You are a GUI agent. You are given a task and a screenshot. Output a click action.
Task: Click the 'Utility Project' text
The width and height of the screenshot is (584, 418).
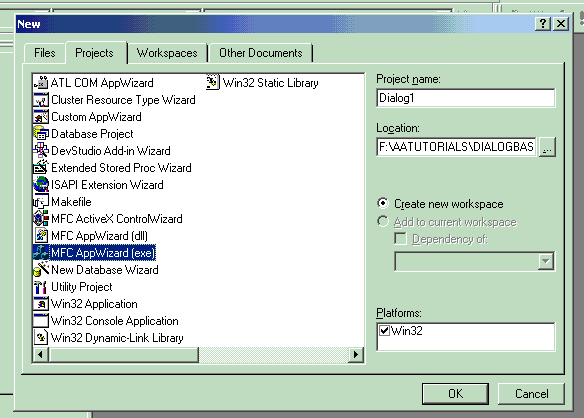click(x=82, y=287)
